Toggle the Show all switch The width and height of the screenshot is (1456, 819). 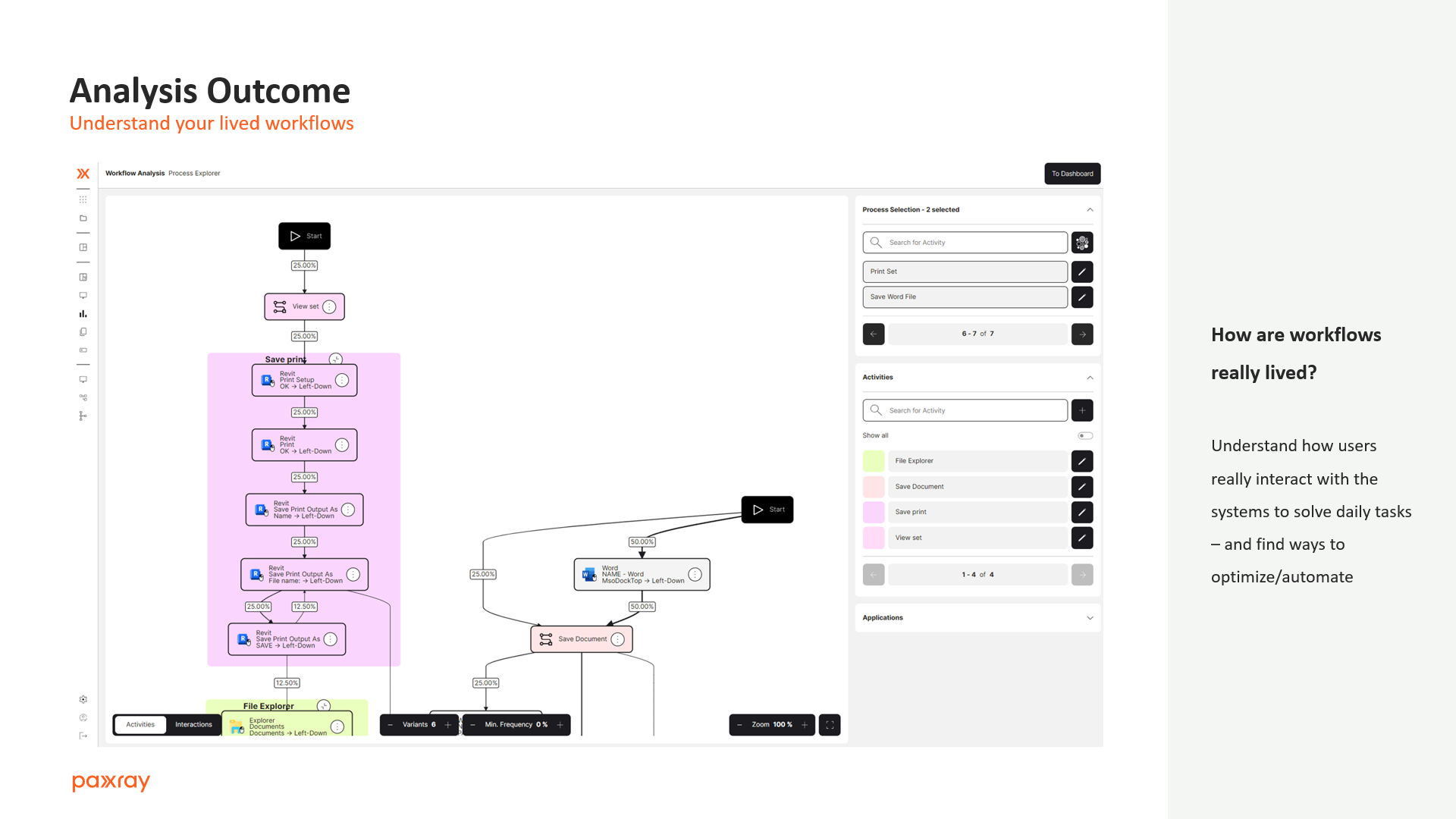(1085, 436)
